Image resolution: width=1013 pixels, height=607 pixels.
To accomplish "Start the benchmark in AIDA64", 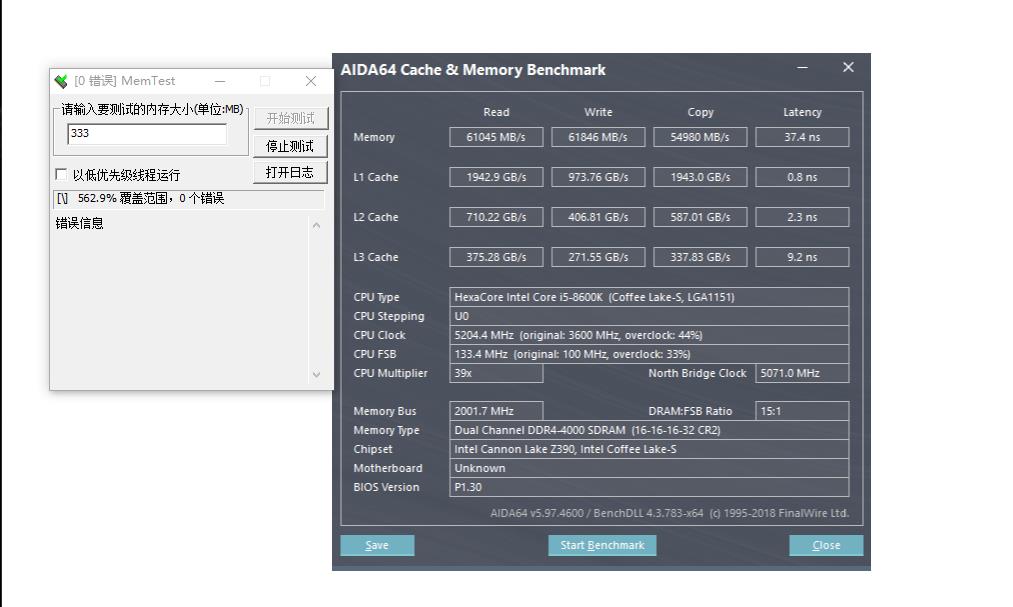I will click(602, 545).
